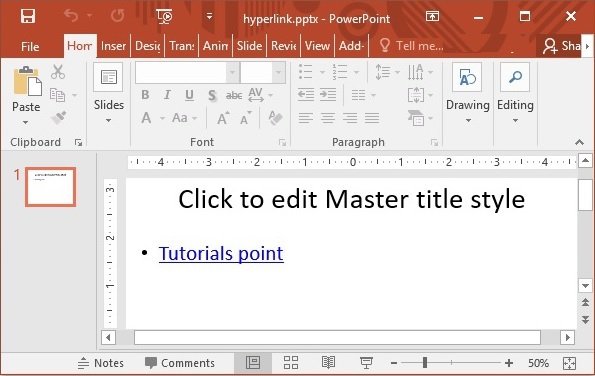The width and height of the screenshot is (595, 376).
Task: Open the Comments pane
Action: point(180,363)
